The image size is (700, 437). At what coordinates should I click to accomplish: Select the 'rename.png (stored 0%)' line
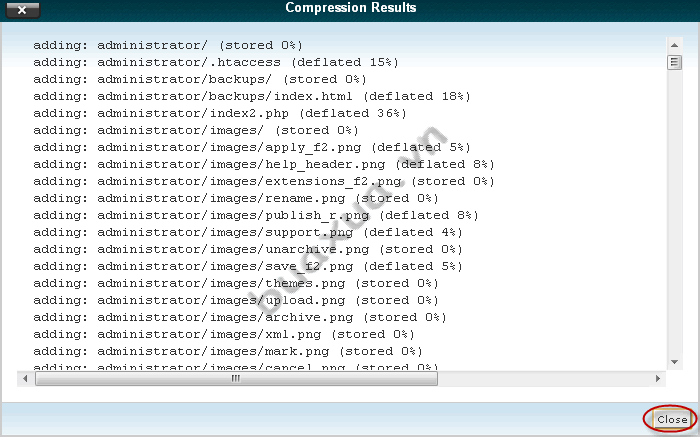[236, 198]
